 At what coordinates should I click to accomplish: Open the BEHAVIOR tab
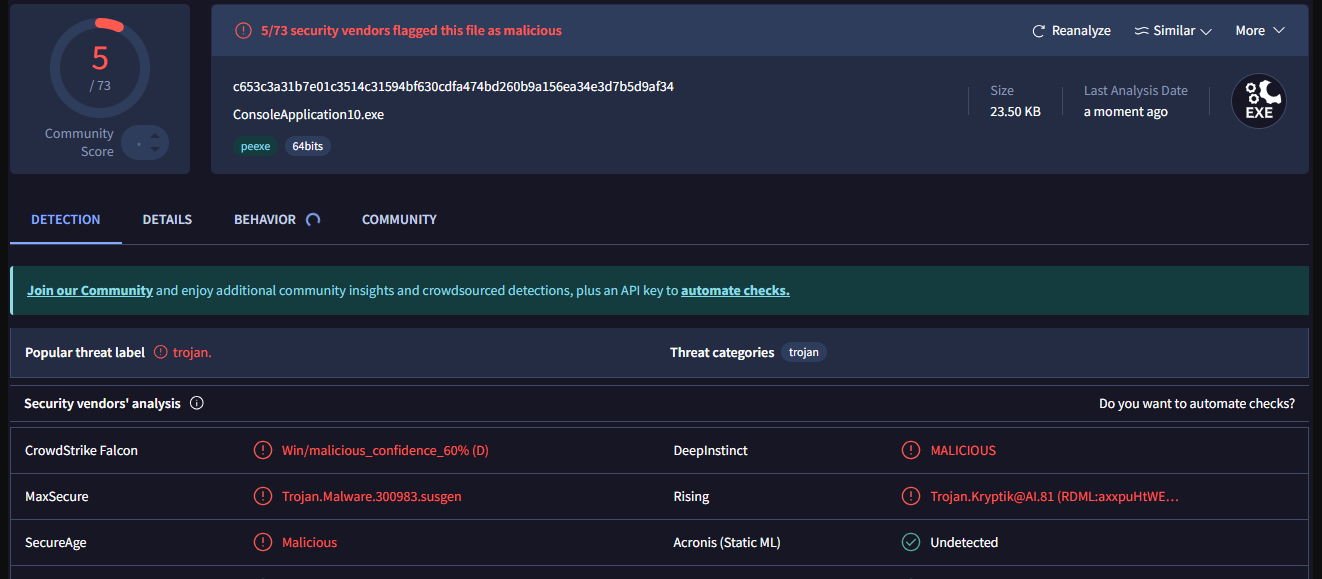pos(265,220)
